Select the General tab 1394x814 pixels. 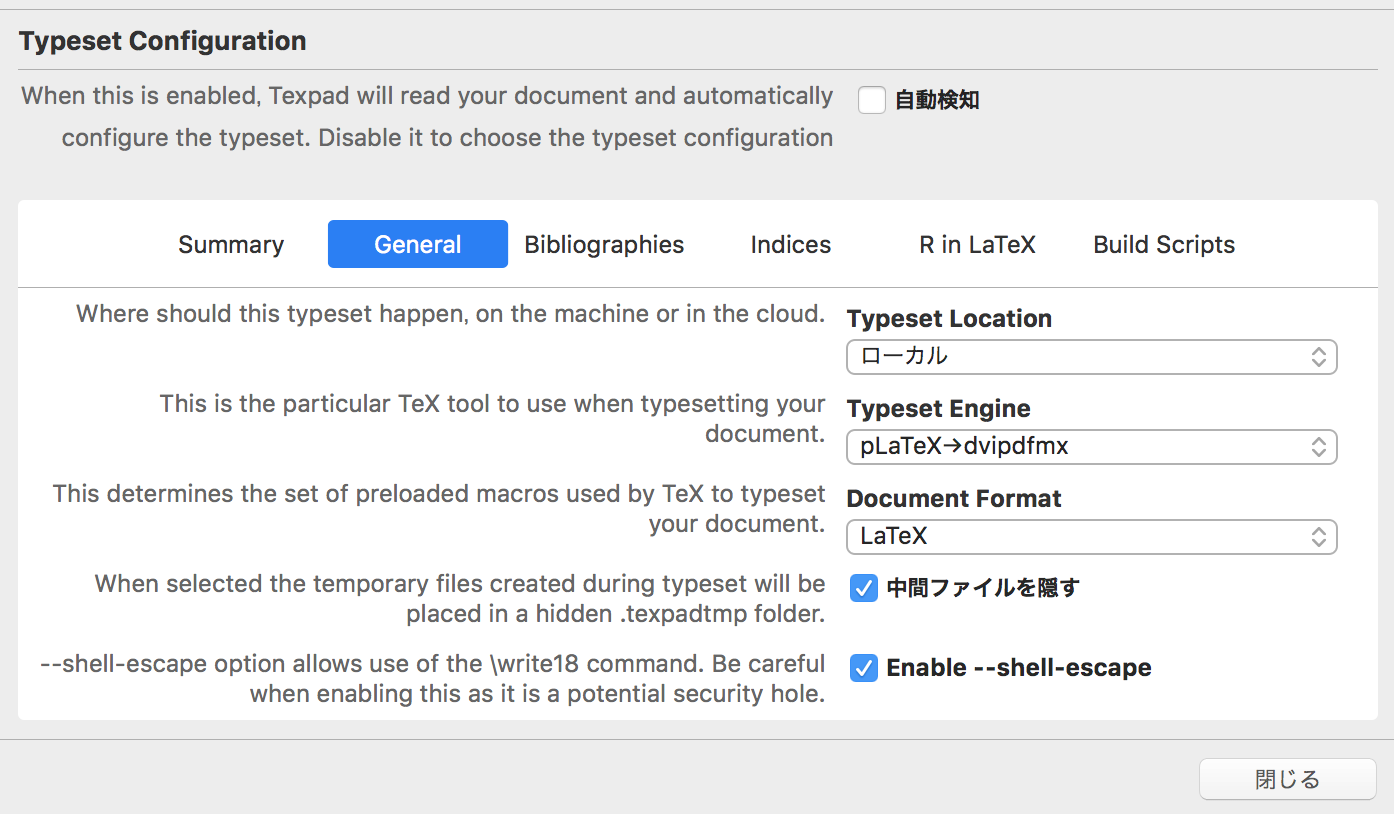click(418, 245)
